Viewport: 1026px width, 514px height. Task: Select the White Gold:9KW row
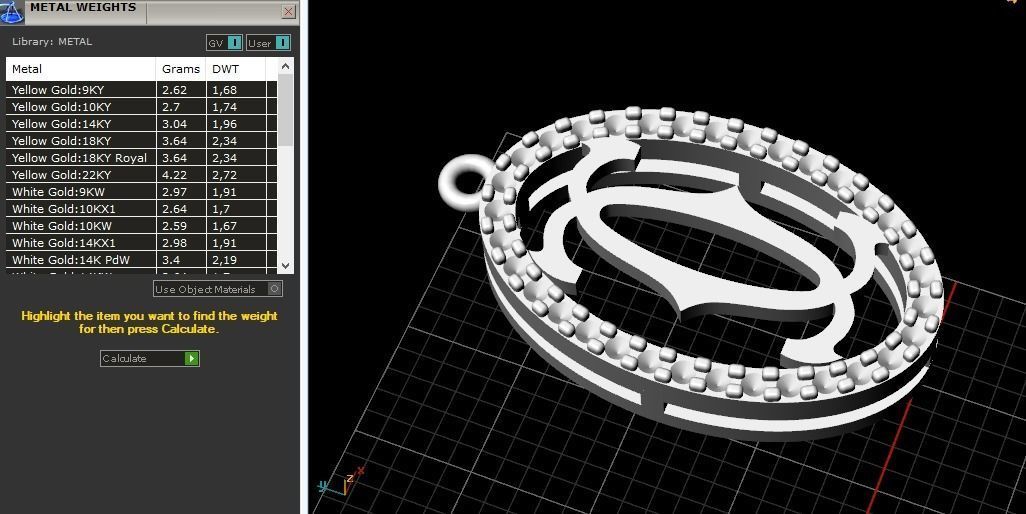(141, 192)
